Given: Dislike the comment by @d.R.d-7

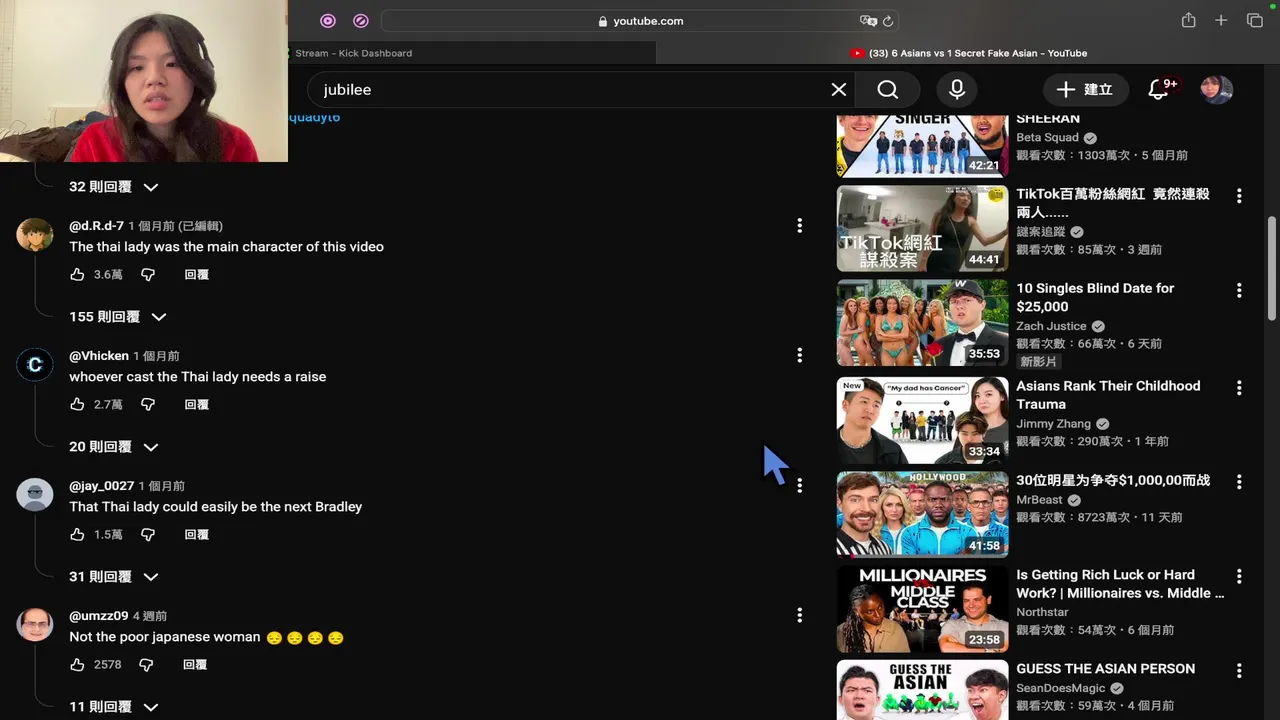Looking at the screenshot, I should pyautogui.click(x=148, y=274).
